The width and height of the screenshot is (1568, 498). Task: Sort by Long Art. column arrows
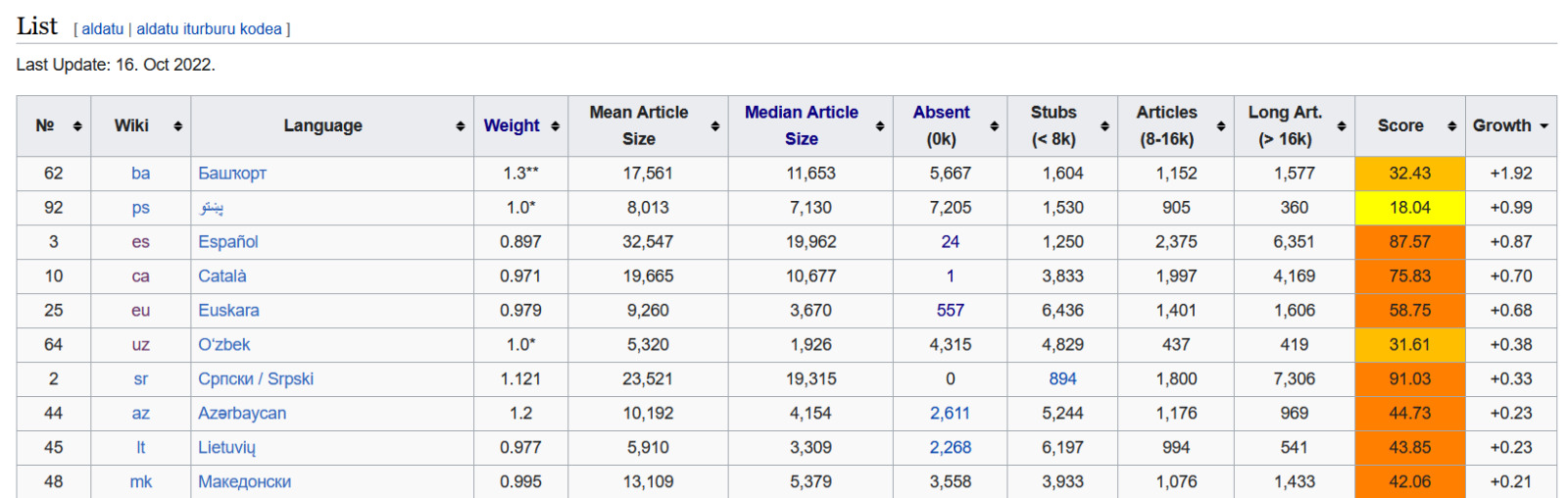[x=1341, y=126]
